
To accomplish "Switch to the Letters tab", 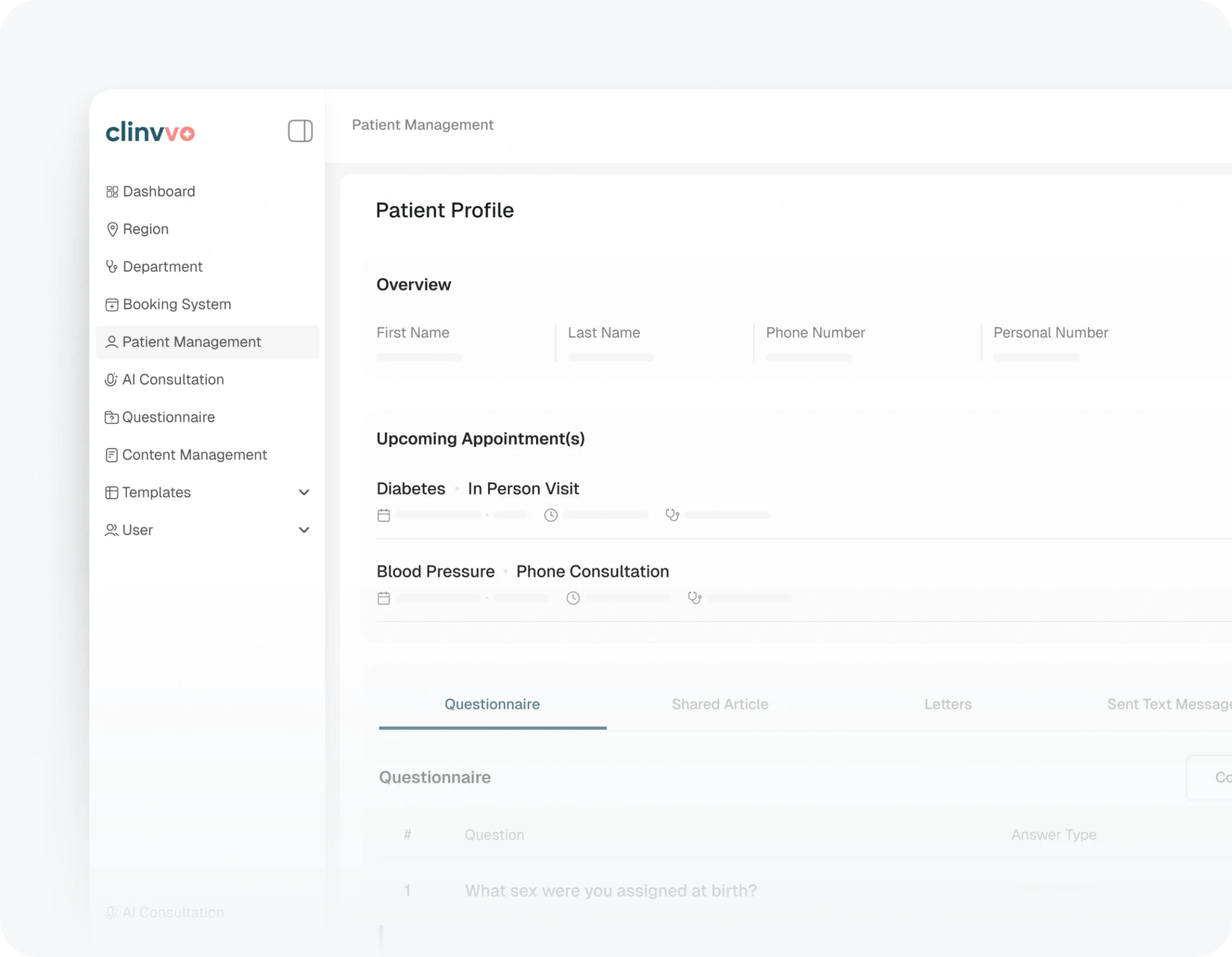I will pyautogui.click(x=948, y=704).
